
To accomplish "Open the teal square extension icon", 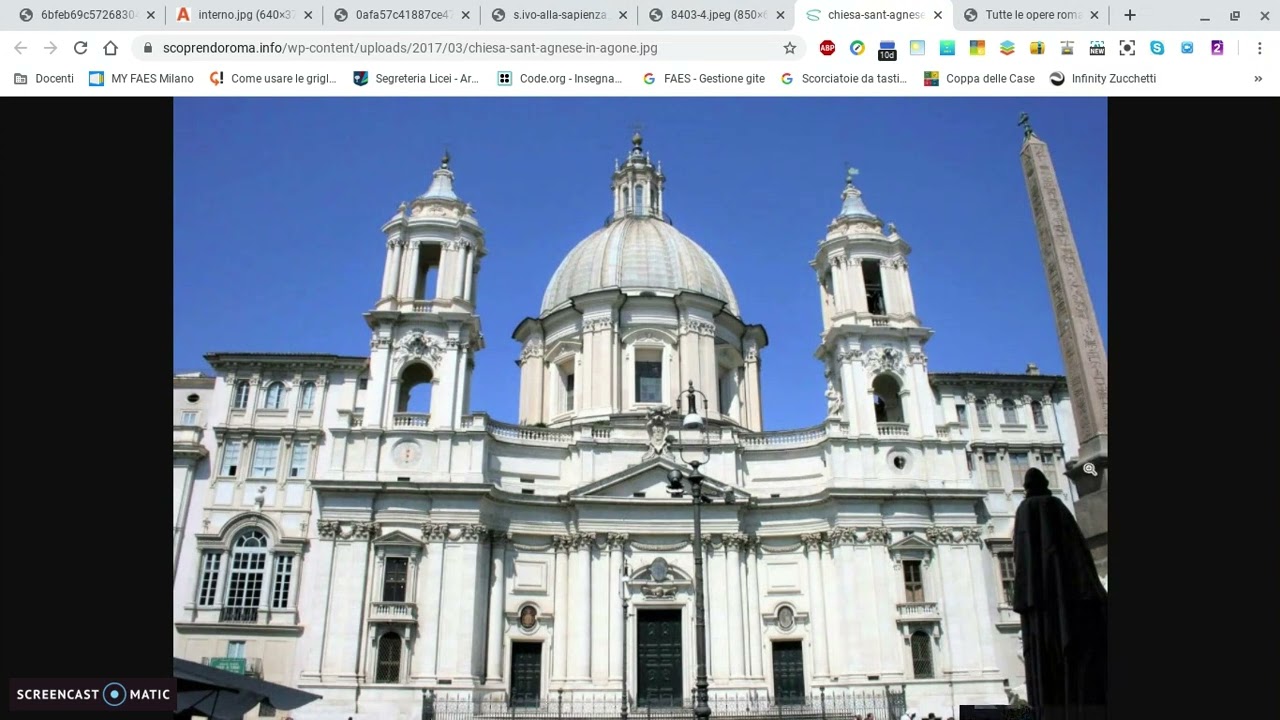I will [x=947, y=48].
